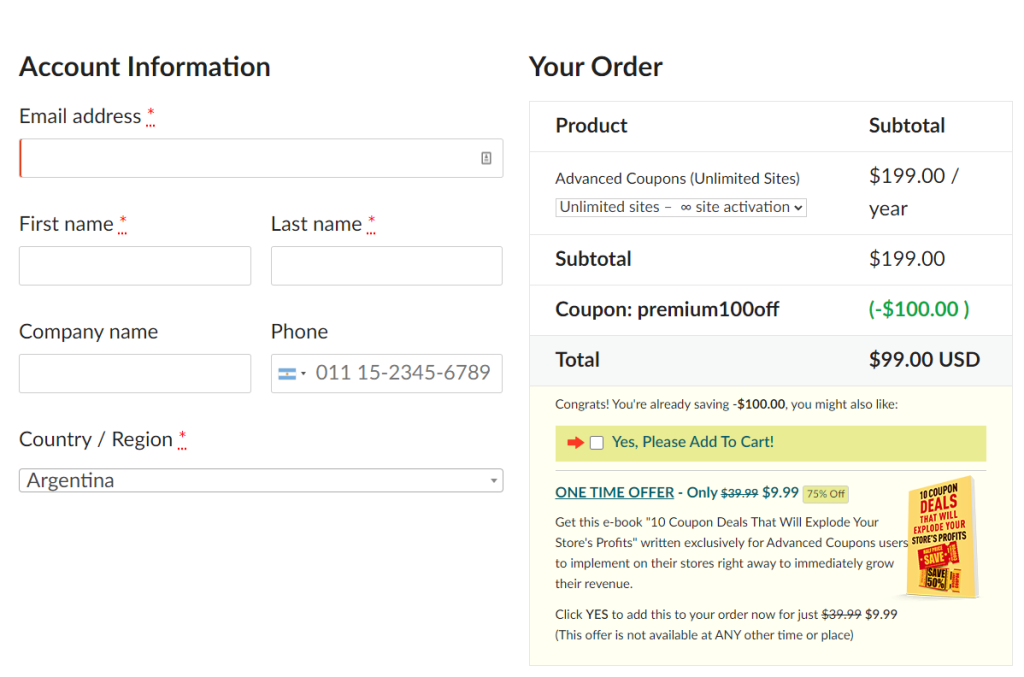Click the Advanced Coupons (Unlimited Sites) product name
The image size is (1024, 677).
pyautogui.click(x=677, y=179)
